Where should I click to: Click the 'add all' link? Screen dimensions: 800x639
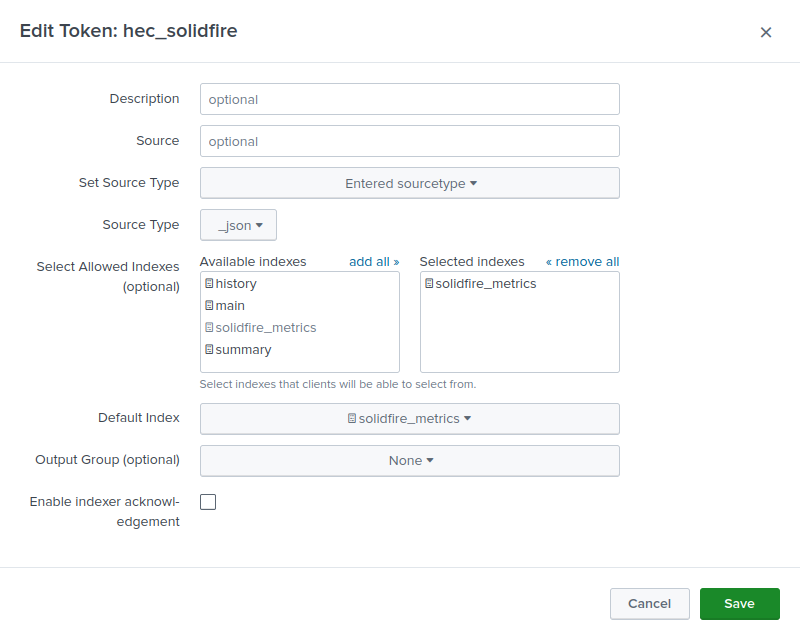point(374,261)
